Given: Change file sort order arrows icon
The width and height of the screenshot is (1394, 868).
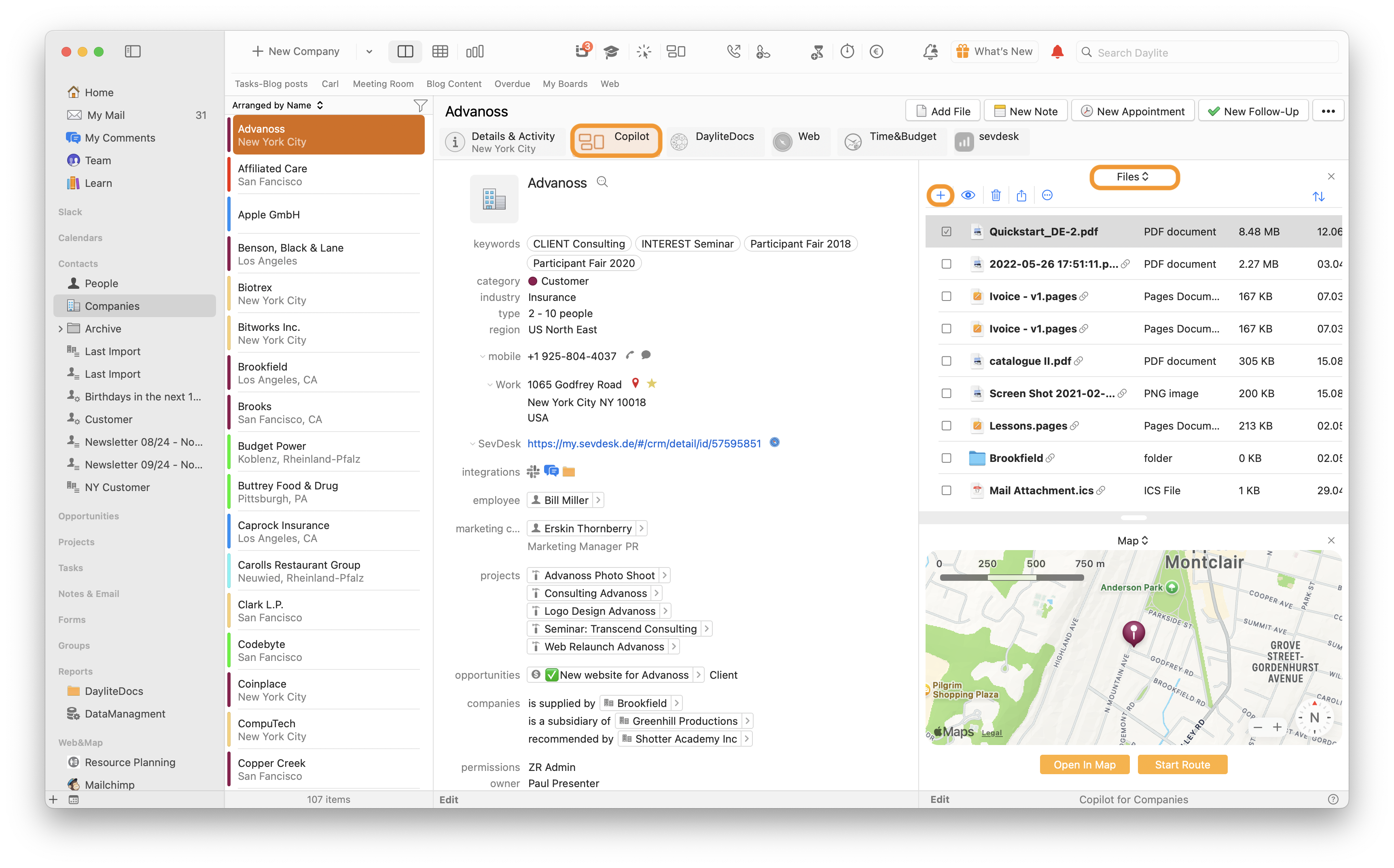Looking at the screenshot, I should coord(1318,196).
